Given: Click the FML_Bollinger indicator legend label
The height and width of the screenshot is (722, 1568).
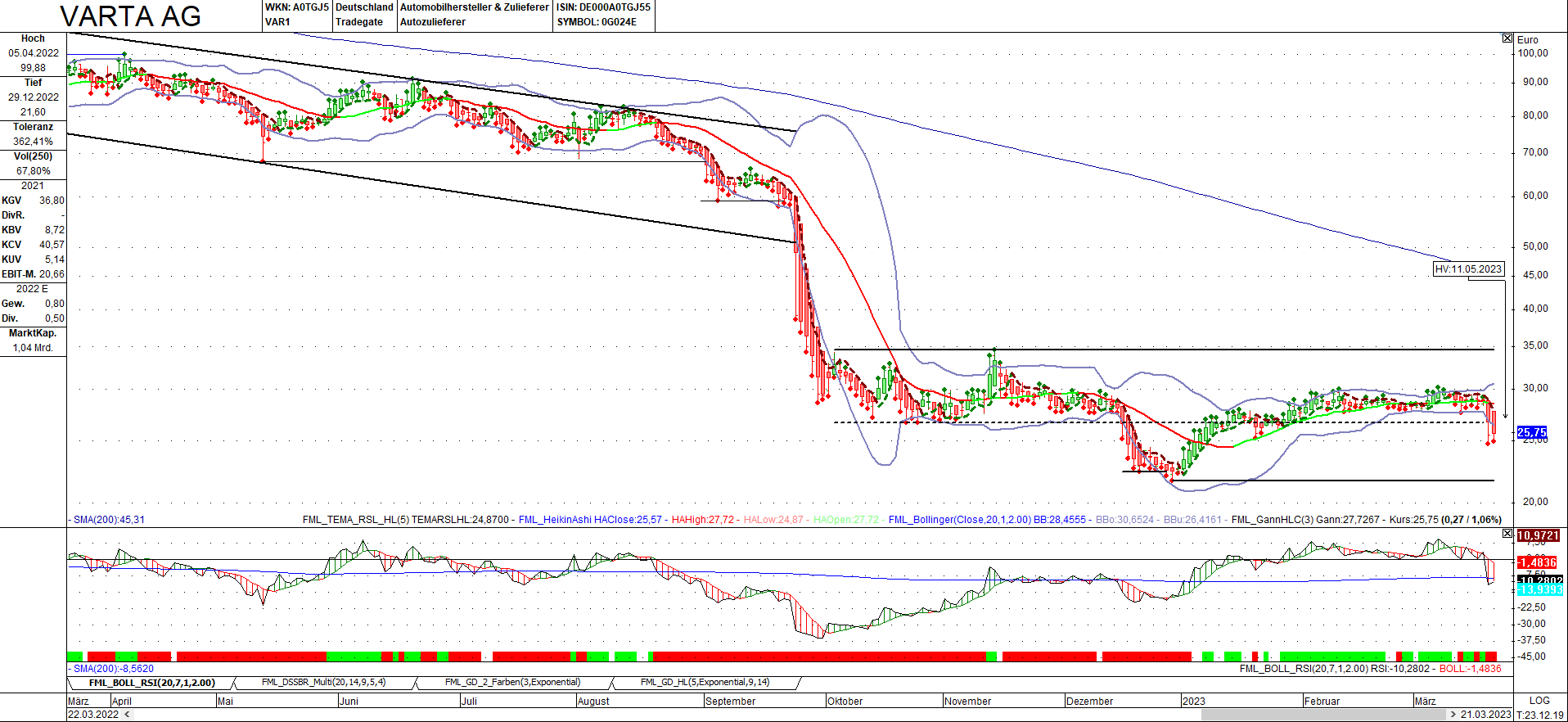Looking at the screenshot, I should [x=959, y=520].
